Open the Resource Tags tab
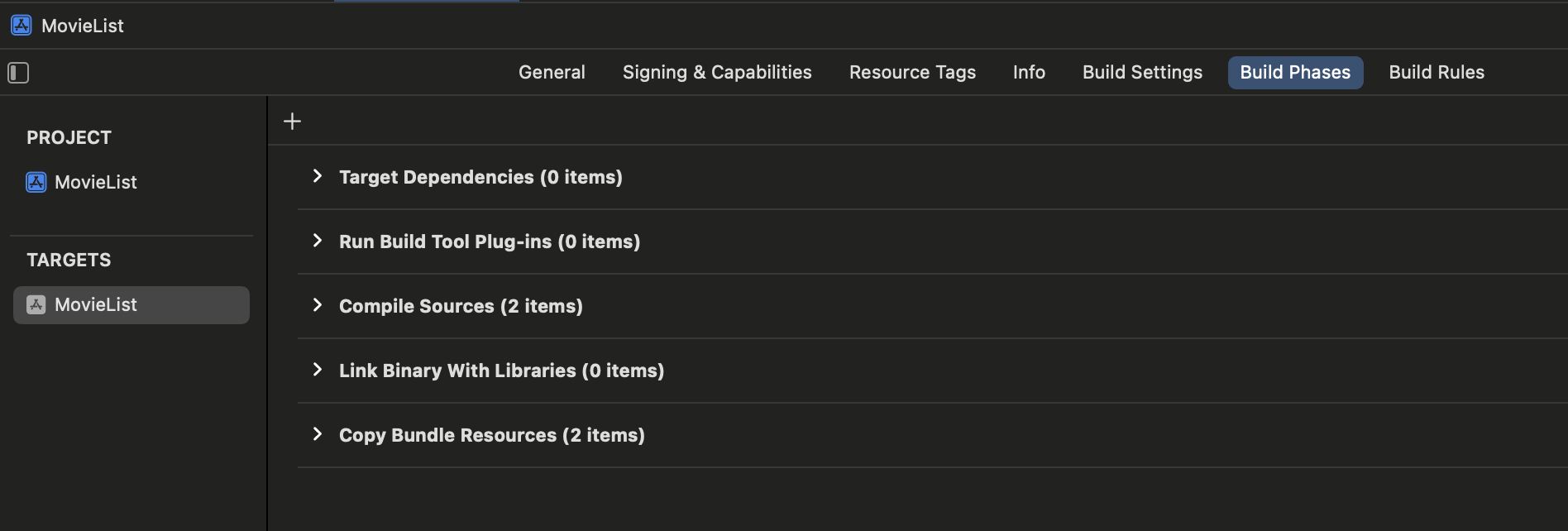Image resolution: width=1568 pixels, height=531 pixels. (x=912, y=73)
